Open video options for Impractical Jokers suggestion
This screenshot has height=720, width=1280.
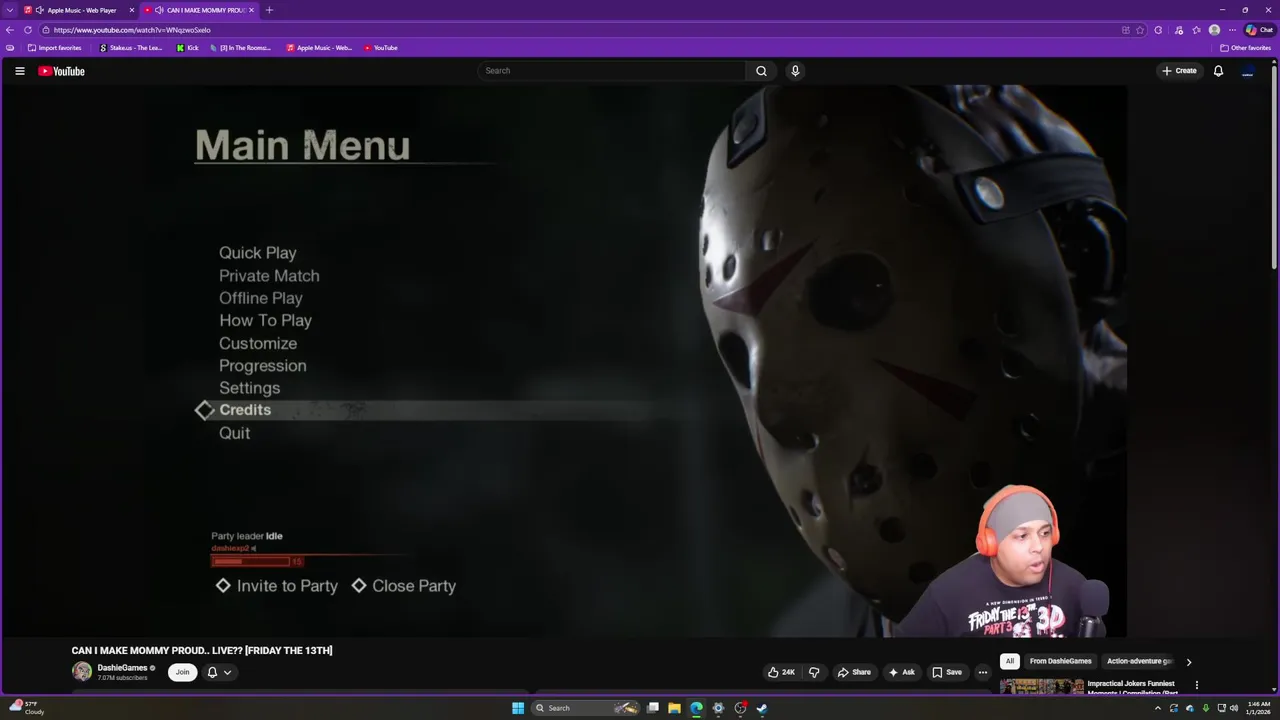point(1197,685)
